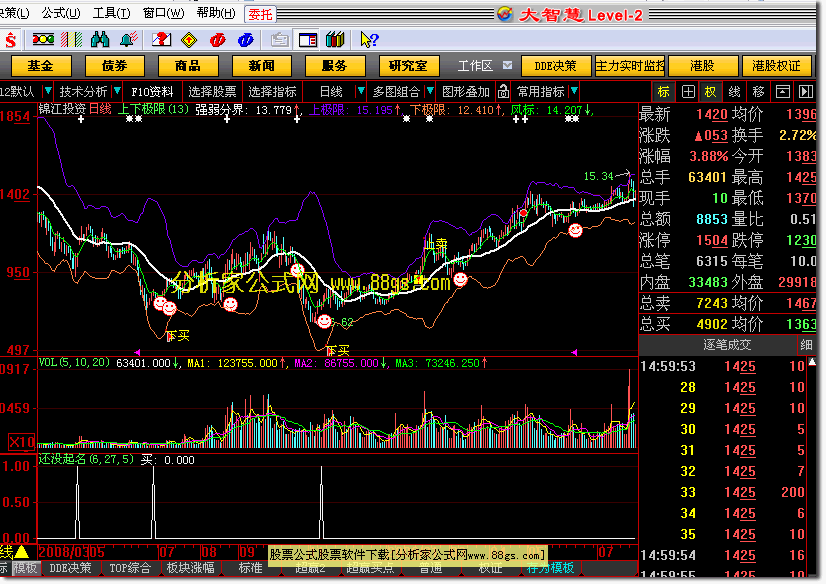Switch to the DDE决策 bottom tab

70,568
